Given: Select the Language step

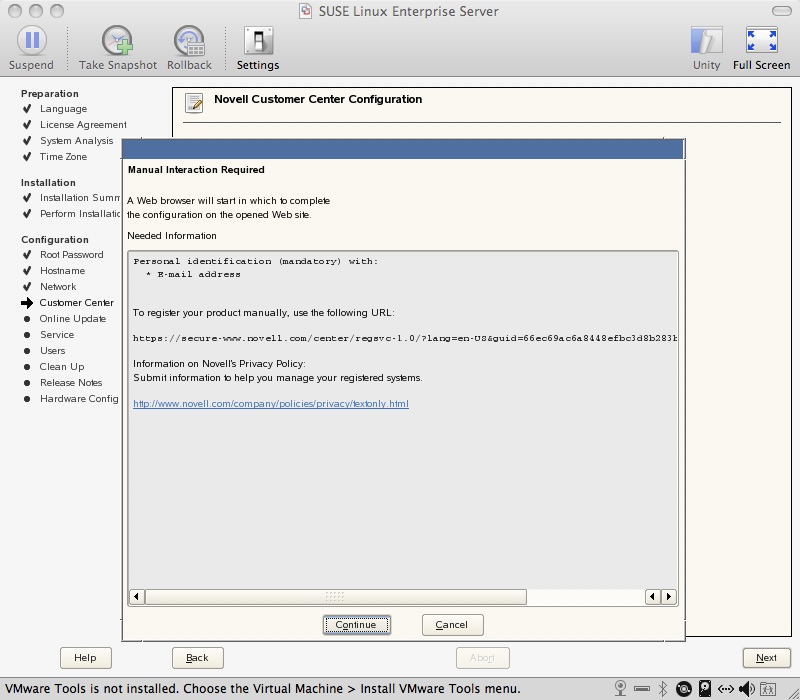Looking at the screenshot, I should tap(63, 109).
